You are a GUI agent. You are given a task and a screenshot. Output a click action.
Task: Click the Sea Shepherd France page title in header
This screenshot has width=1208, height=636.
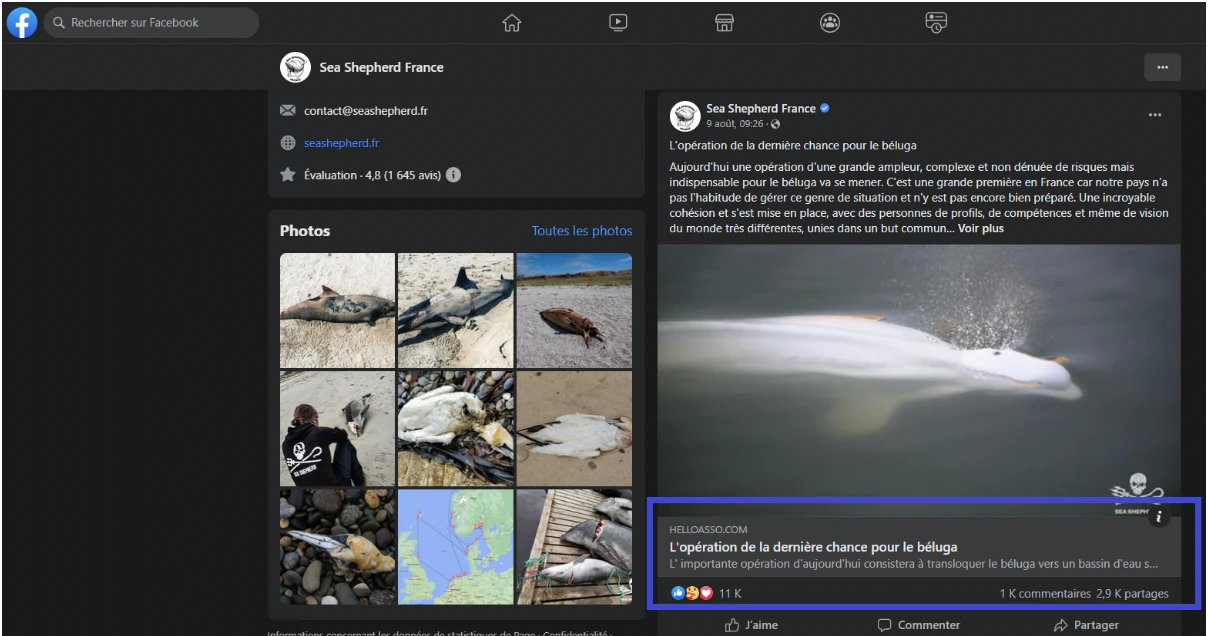coord(382,67)
